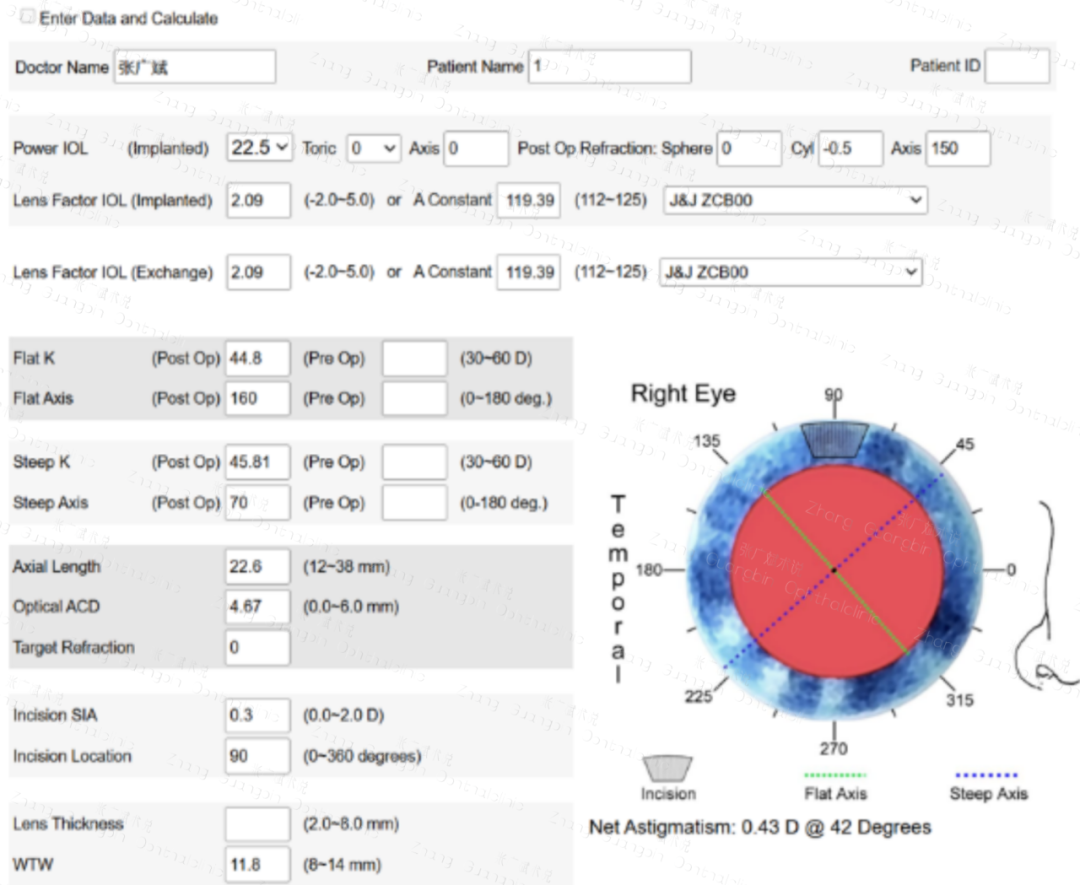1080x885 pixels.
Task: Click the Post Op Refraction Sphere field
Action: click(x=749, y=148)
